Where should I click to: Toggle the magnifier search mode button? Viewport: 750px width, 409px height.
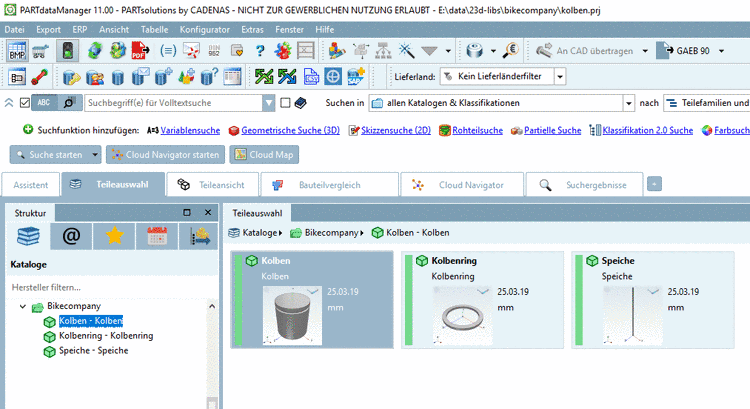point(69,103)
